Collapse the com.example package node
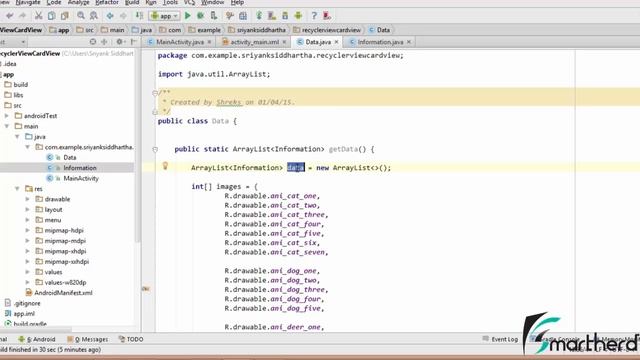Viewport: 640px width, 360px height. coord(27,147)
